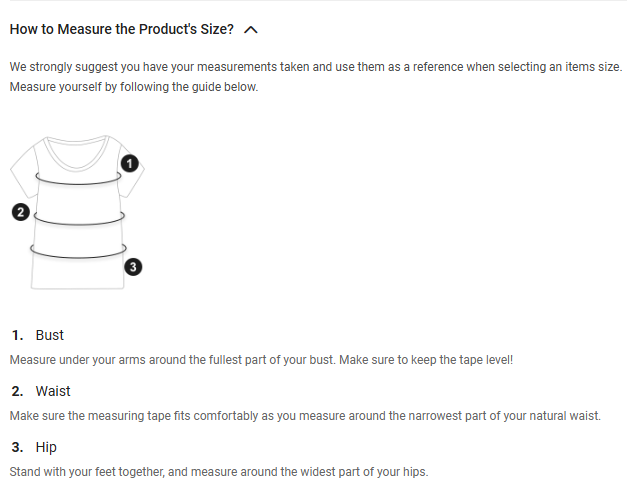The height and width of the screenshot is (494, 627).
Task: Click the hip measuring line on the shirt diagram
Action: pos(78,256)
